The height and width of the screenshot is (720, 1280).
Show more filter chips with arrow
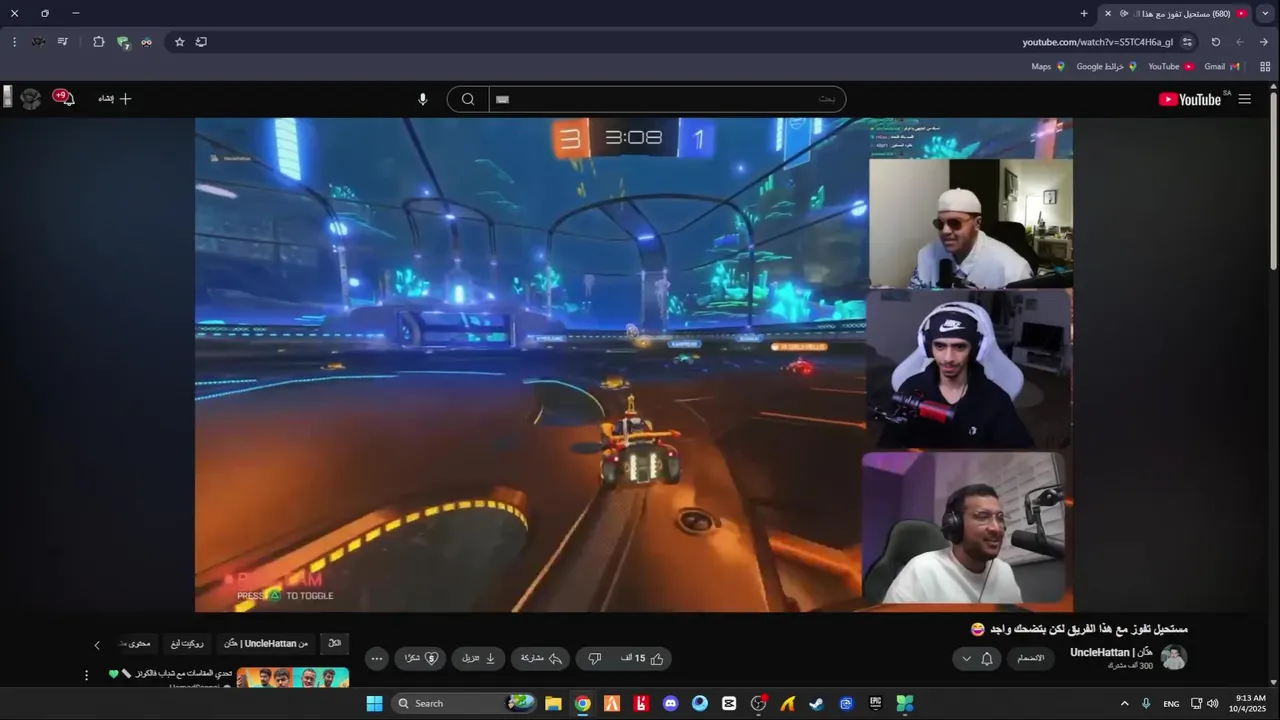click(x=97, y=645)
